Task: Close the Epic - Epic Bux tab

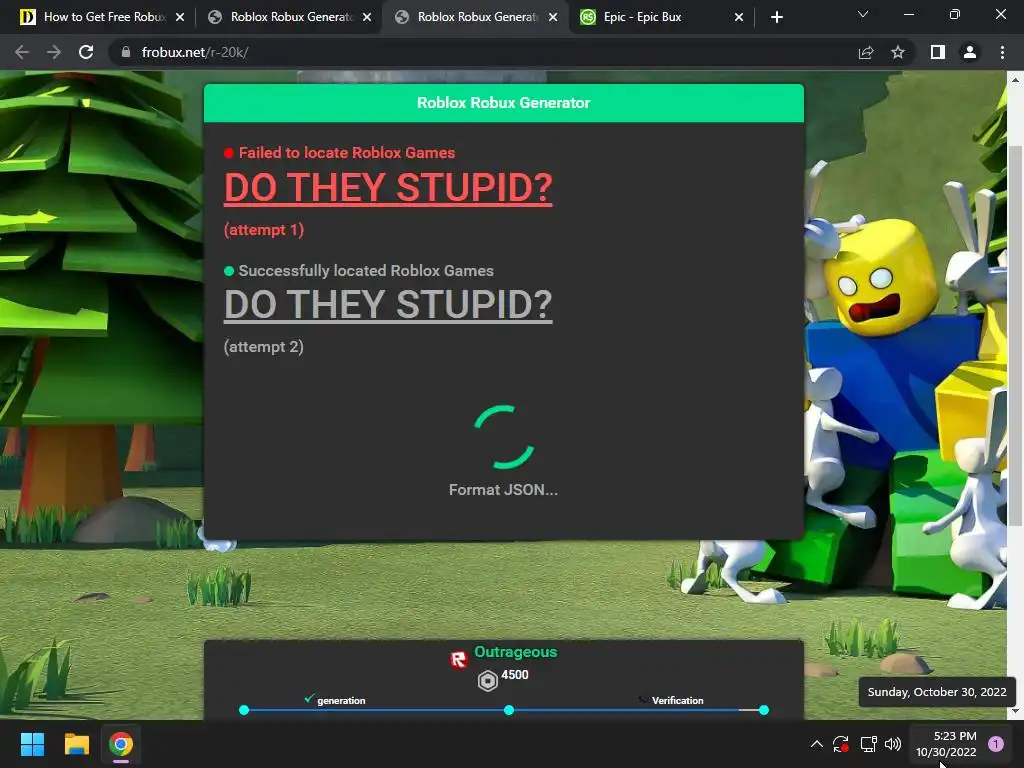Action: (x=739, y=17)
